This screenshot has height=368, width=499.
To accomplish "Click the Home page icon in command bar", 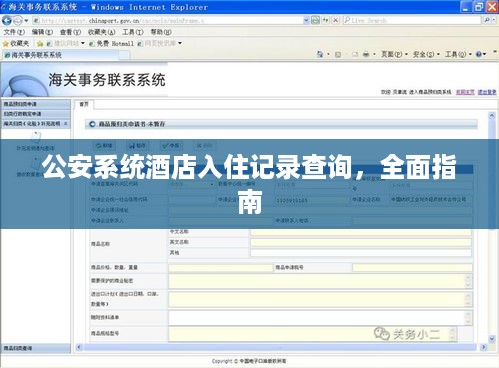I will [x=320, y=54].
